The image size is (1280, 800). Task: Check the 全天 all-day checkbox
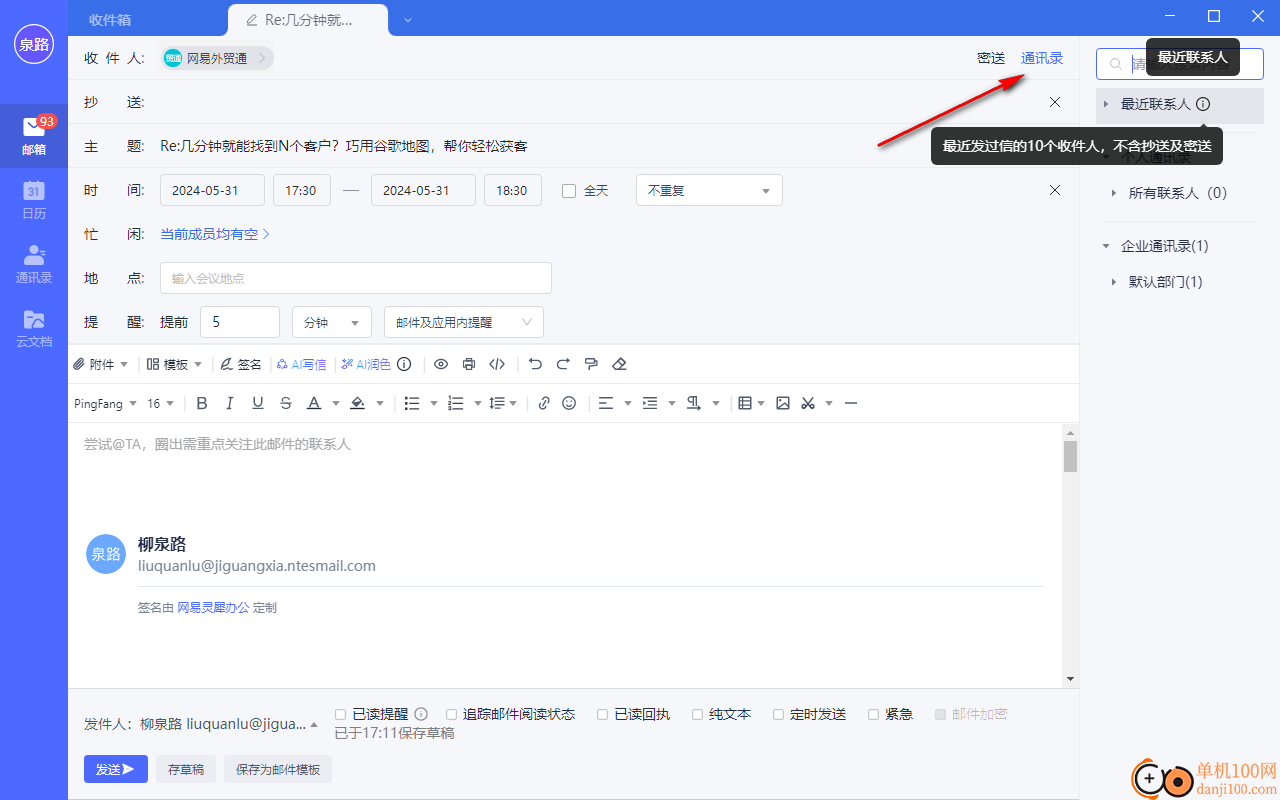click(x=569, y=190)
